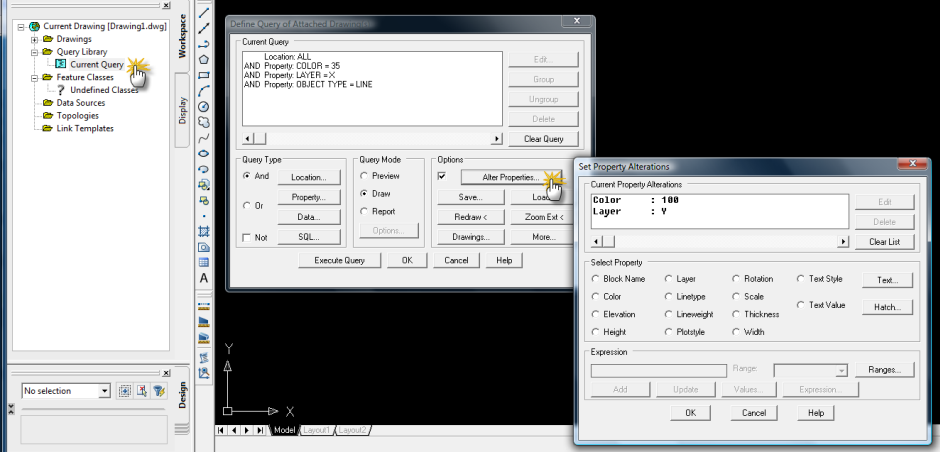
Task: Open the No selection dropdown
Action: click(x=104, y=391)
